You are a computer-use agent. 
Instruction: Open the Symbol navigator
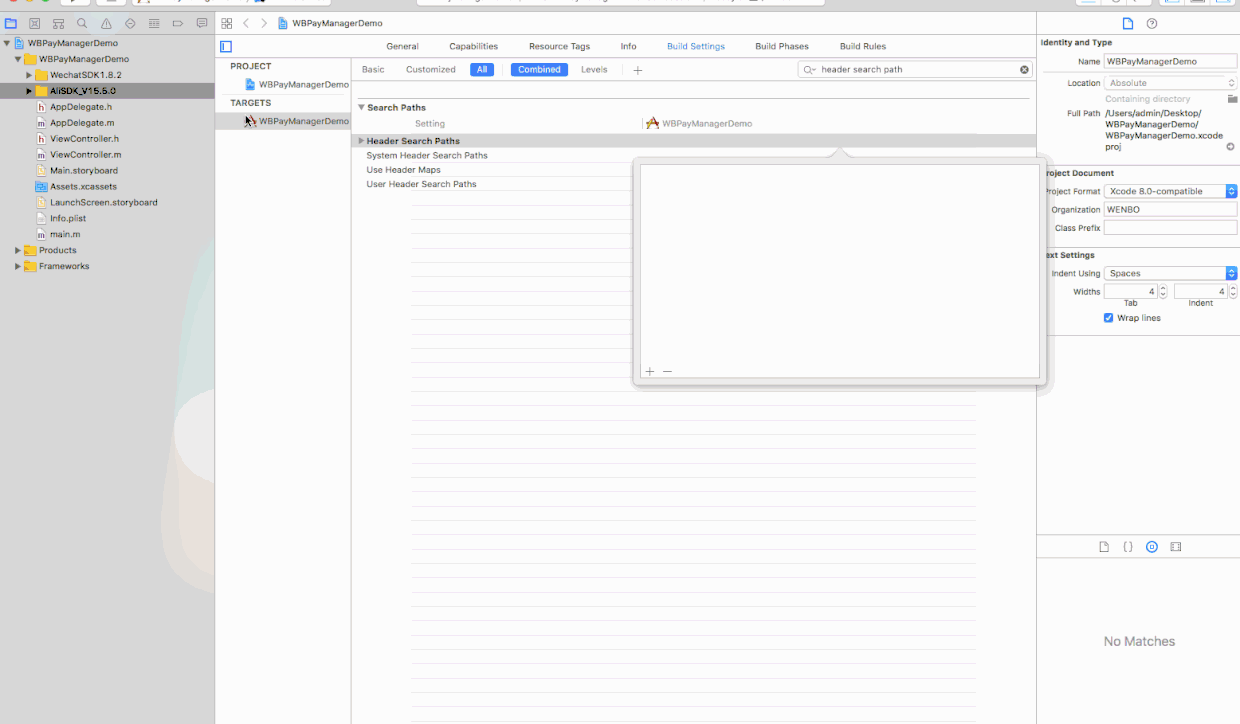(x=58, y=22)
